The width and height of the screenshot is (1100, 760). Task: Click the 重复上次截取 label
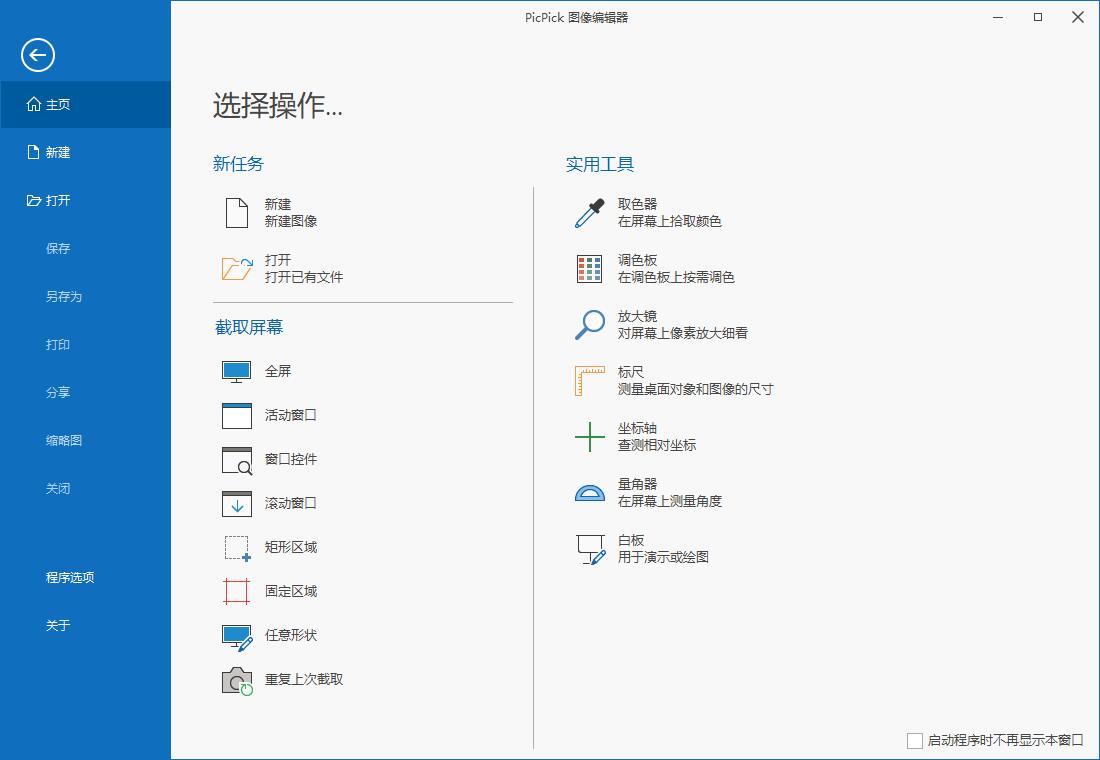point(304,679)
